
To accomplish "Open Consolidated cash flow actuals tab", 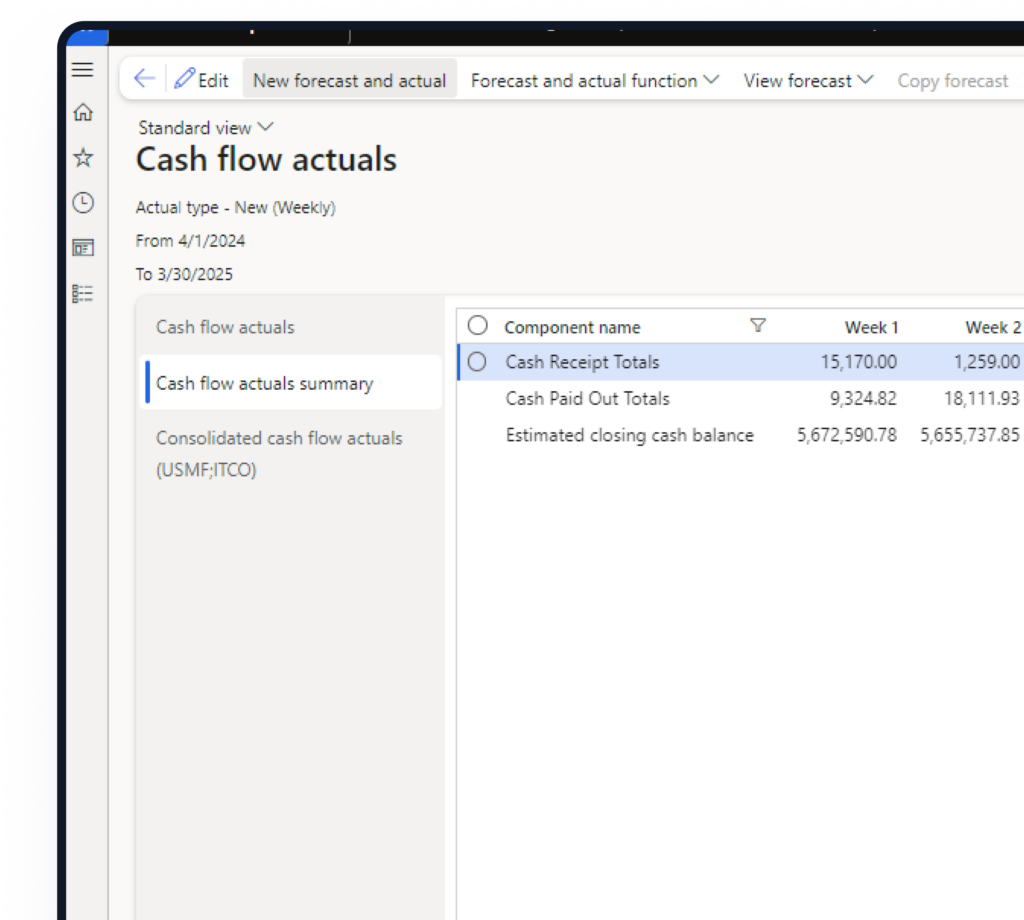I will [x=279, y=453].
